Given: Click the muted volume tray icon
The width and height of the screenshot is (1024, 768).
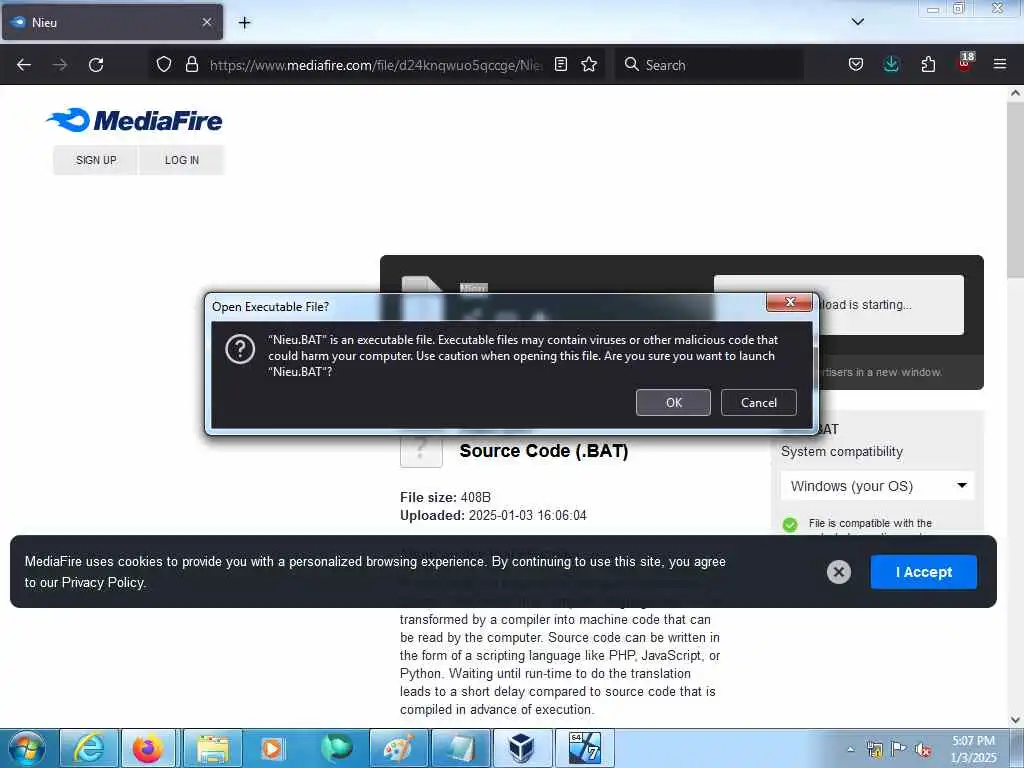Looking at the screenshot, I should coord(923,749).
